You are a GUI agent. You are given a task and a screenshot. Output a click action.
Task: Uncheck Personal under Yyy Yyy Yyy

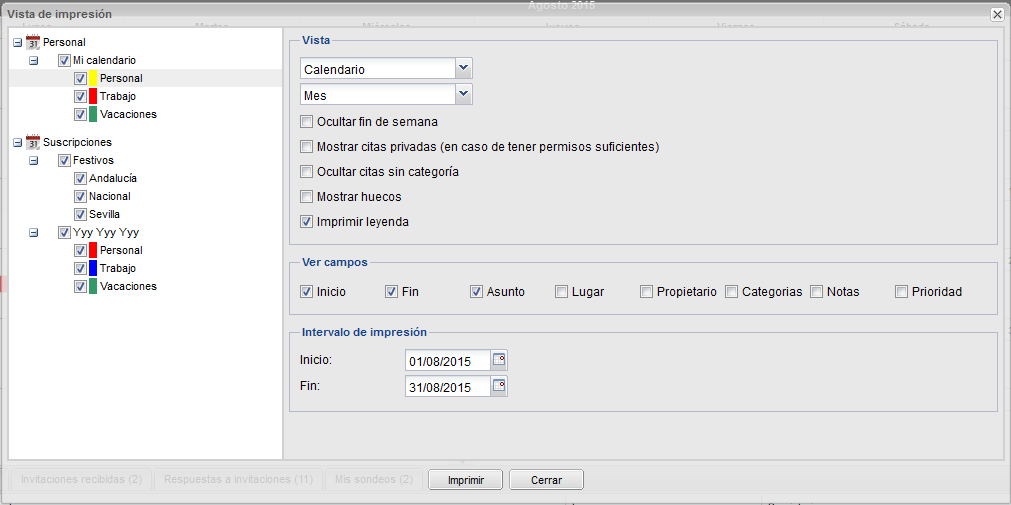(80, 250)
